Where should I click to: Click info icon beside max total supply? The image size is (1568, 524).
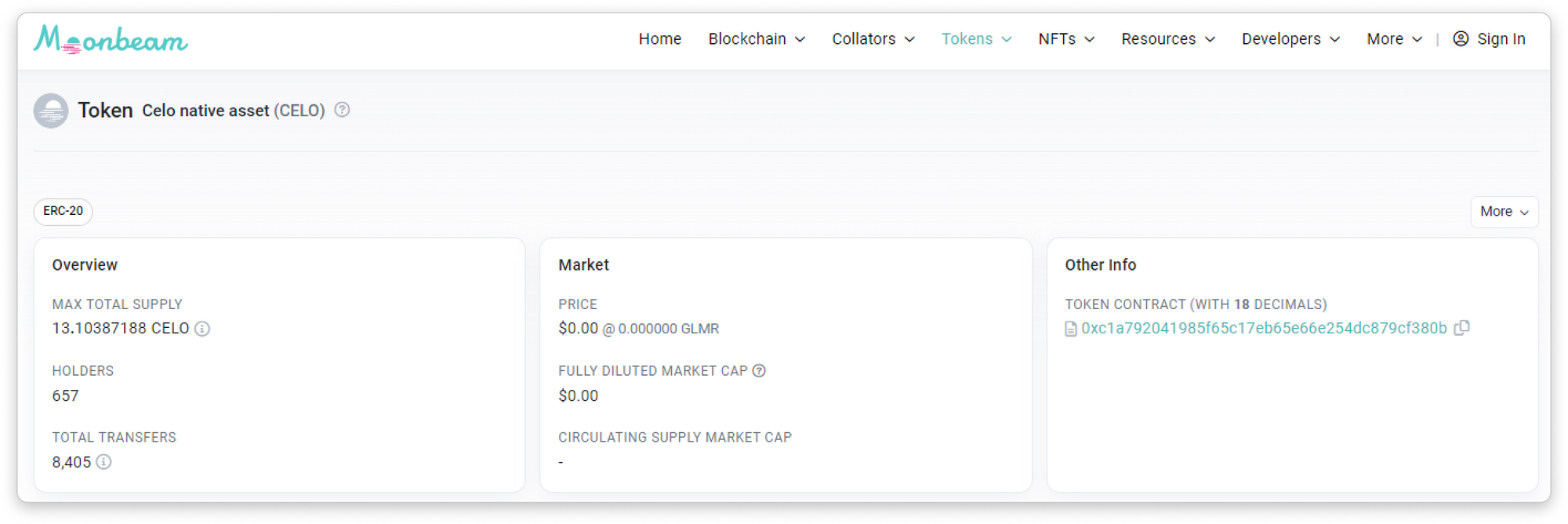coord(202,329)
